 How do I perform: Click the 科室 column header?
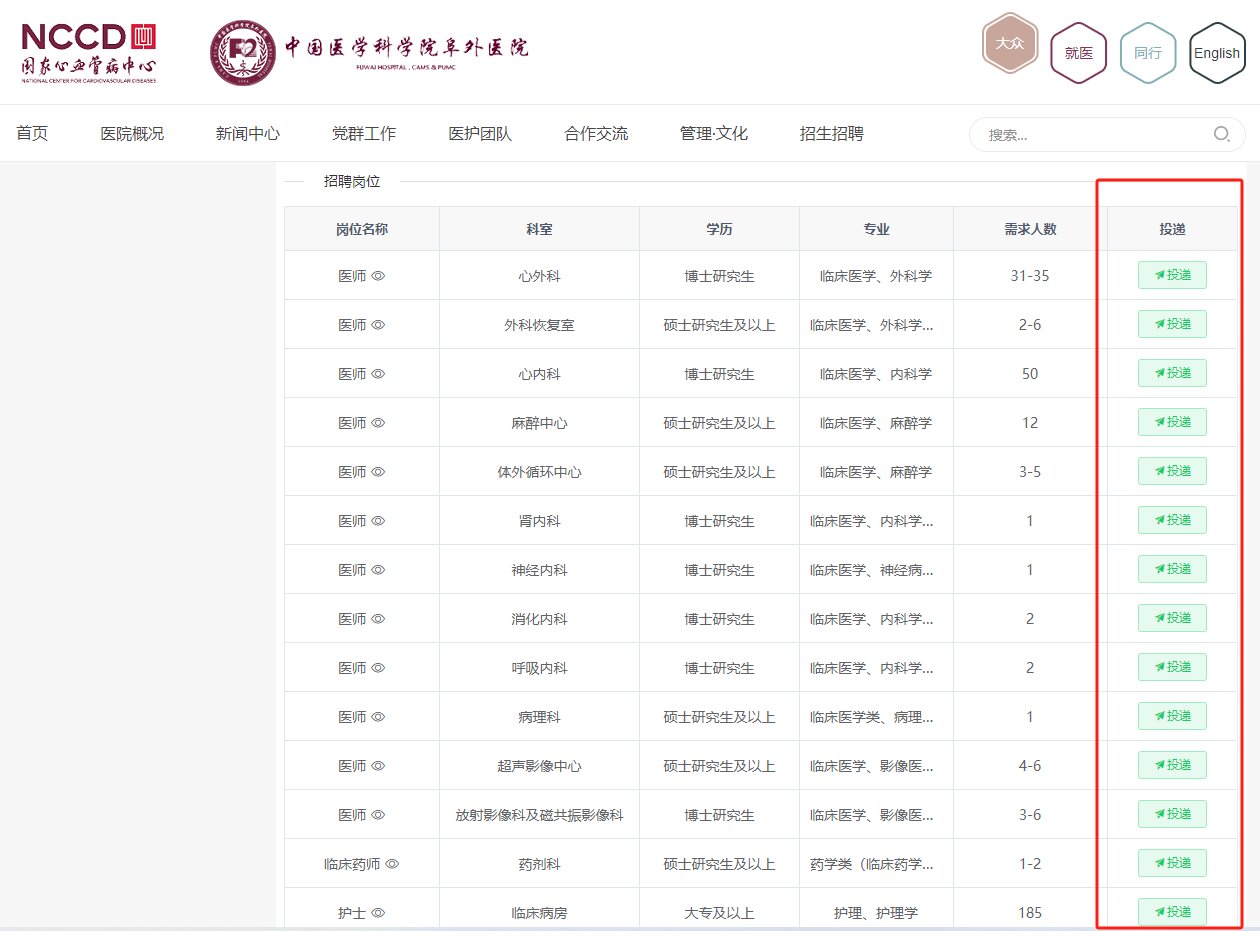point(539,229)
